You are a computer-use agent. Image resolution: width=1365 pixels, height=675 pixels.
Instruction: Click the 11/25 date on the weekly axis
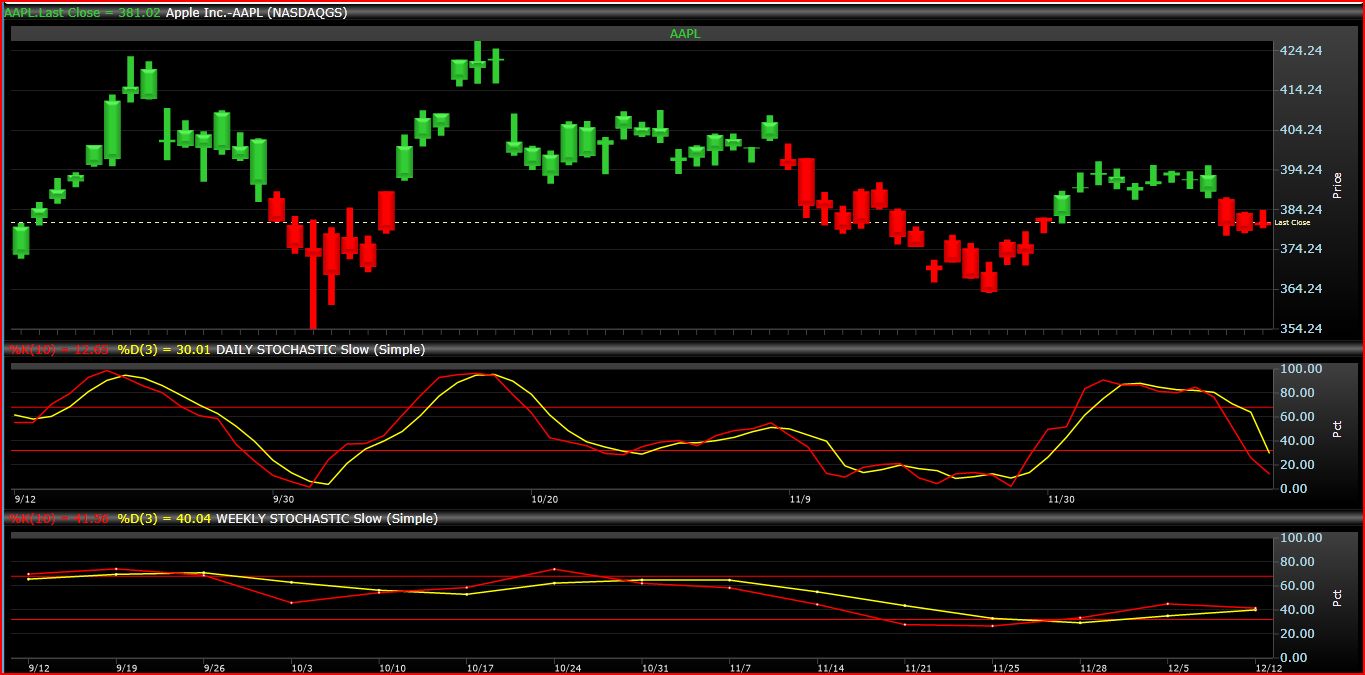click(x=1006, y=667)
